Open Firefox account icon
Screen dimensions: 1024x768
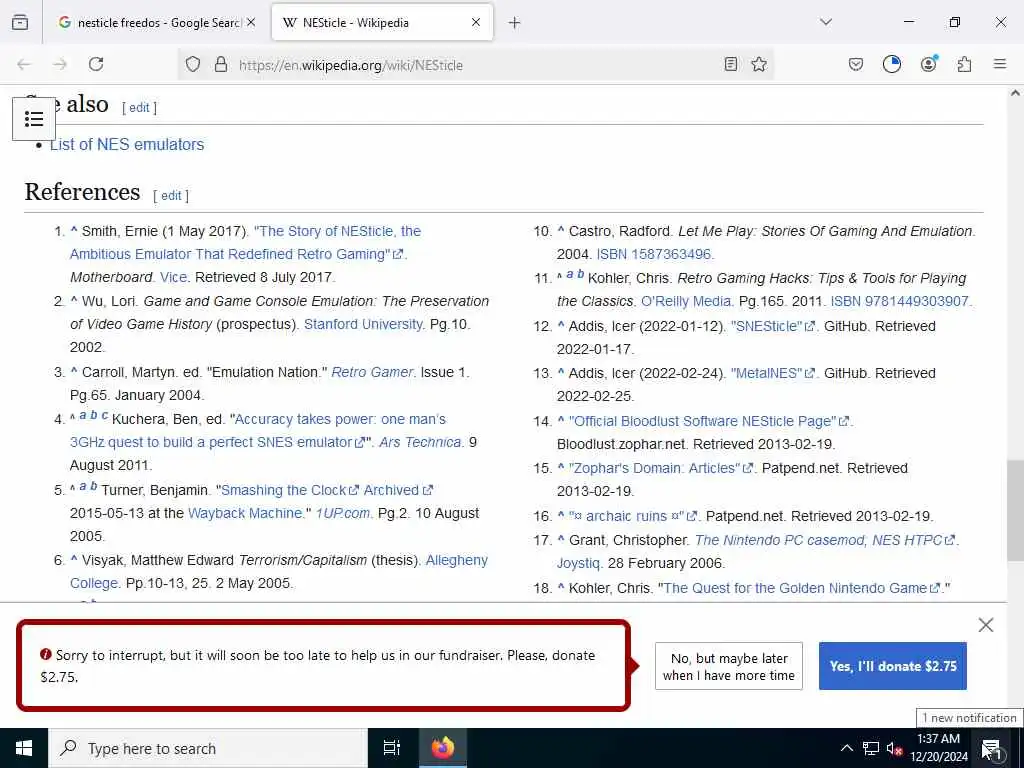coord(928,64)
